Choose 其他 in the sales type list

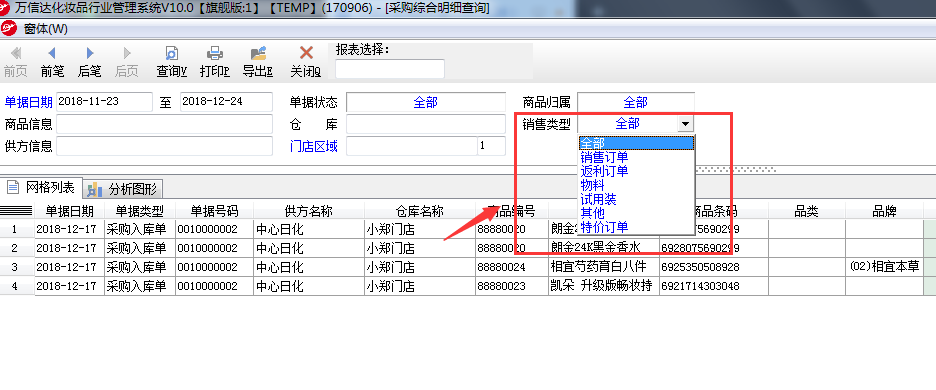636,213
